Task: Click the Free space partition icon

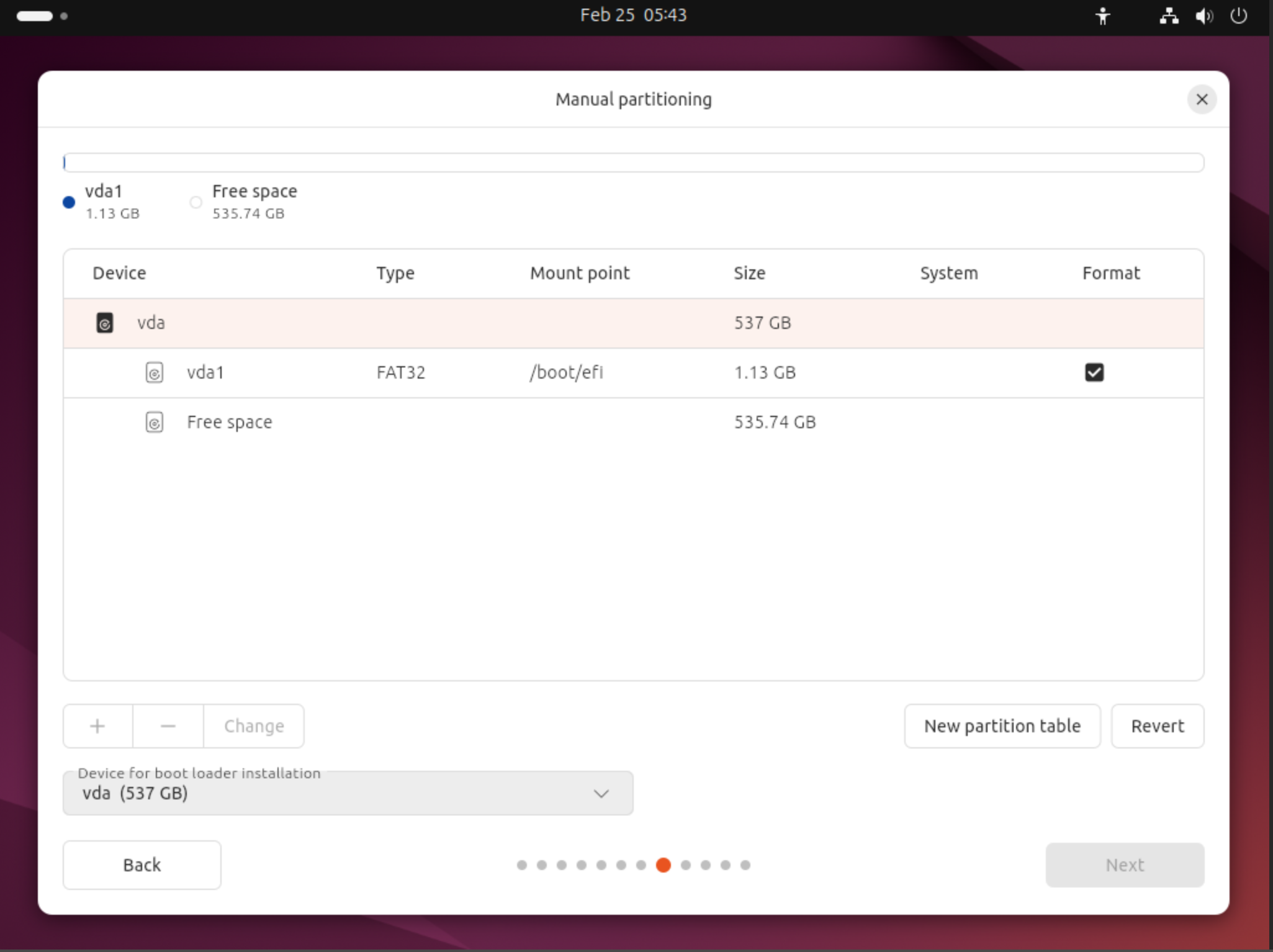Action: point(154,422)
